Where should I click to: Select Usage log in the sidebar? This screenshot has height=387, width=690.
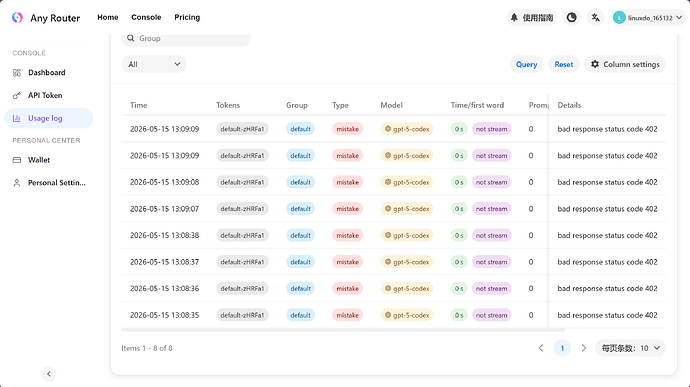pyautogui.click(x=49, y=118)
